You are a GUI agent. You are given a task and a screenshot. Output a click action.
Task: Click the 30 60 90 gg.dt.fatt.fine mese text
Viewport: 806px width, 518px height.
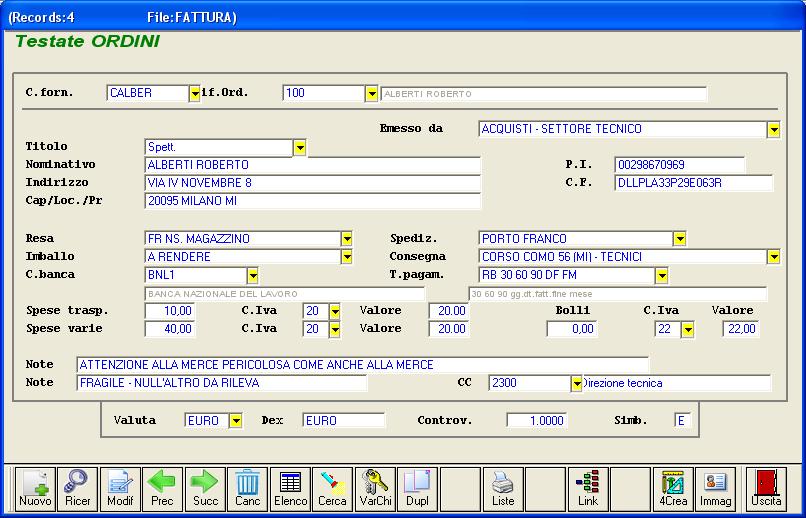coord(532,294)
